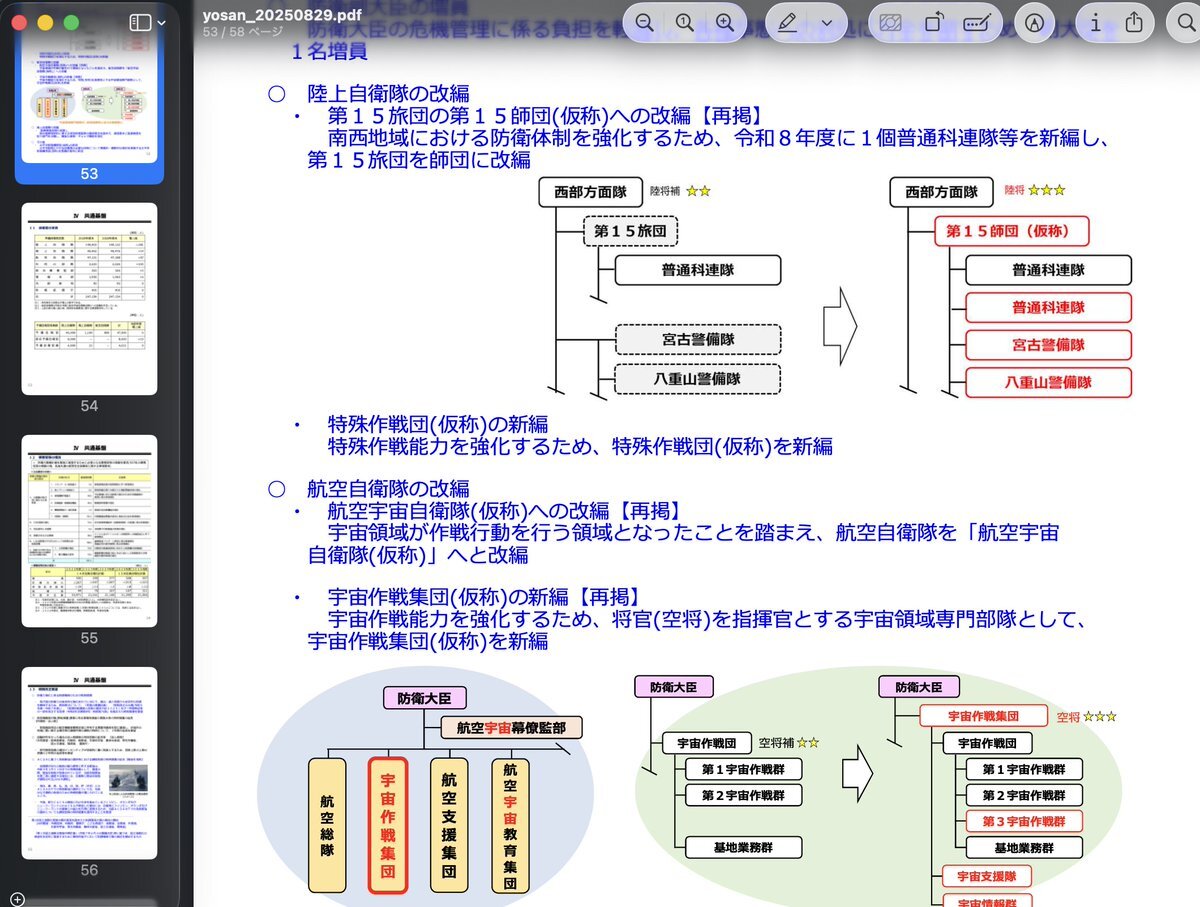Toggle the Markup toolbar pen-circle icon
Image resolution: width=1200 pixels, height=907 pixels.
[1034, 22]
